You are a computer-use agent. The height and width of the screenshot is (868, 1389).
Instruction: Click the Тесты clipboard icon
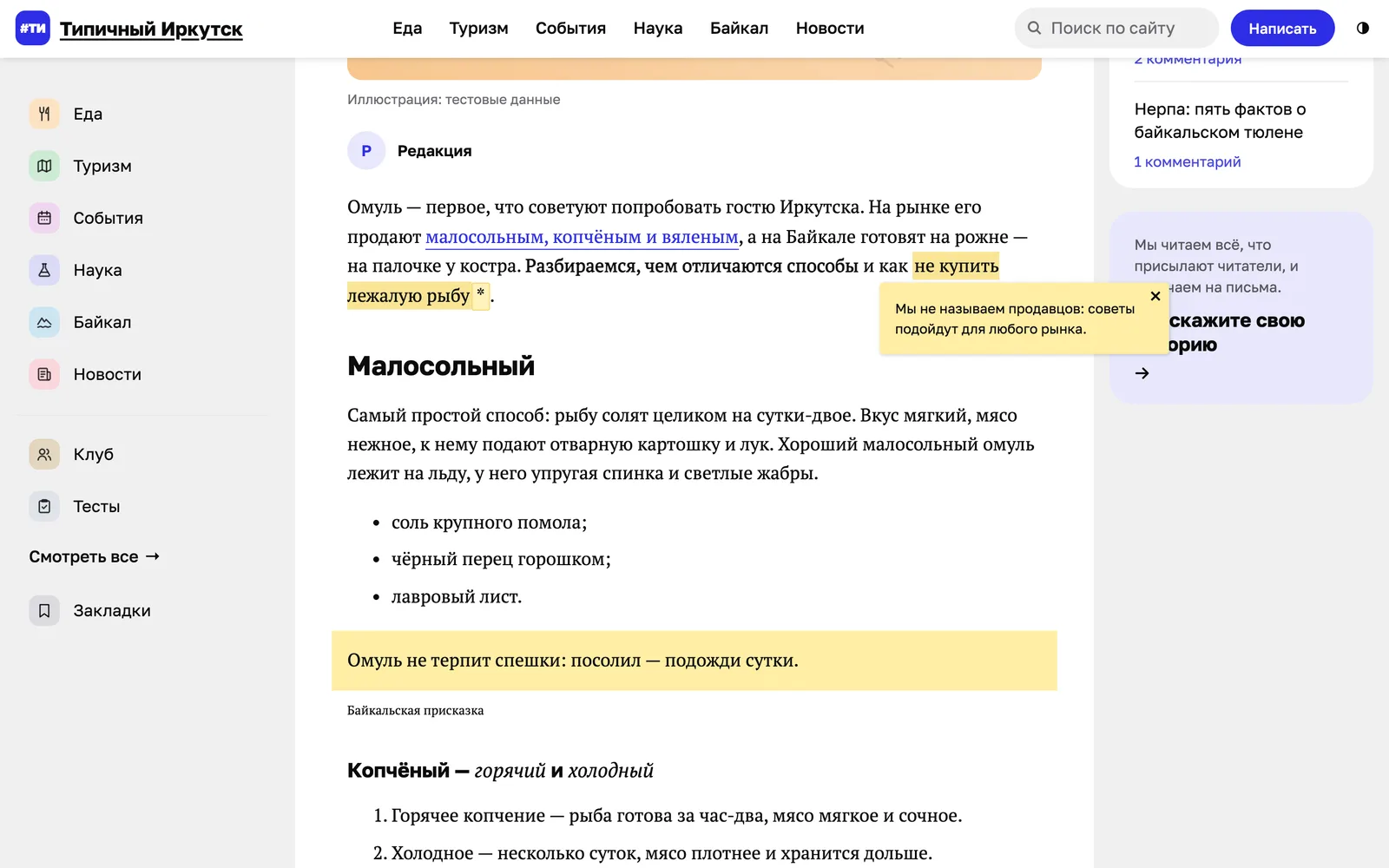click(44, 506)
